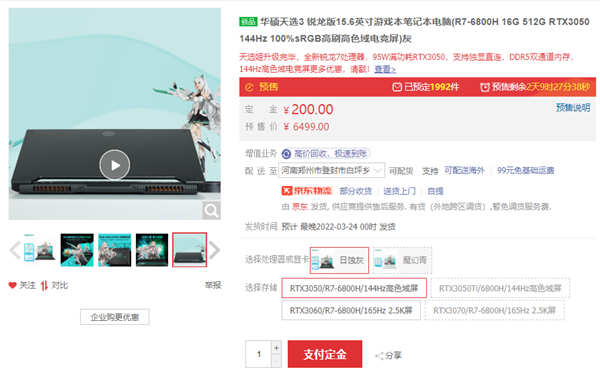This screenshot has height=371, width=600.
Task: Show next thumbnails with the right arrow
Action: click(214, 251)
